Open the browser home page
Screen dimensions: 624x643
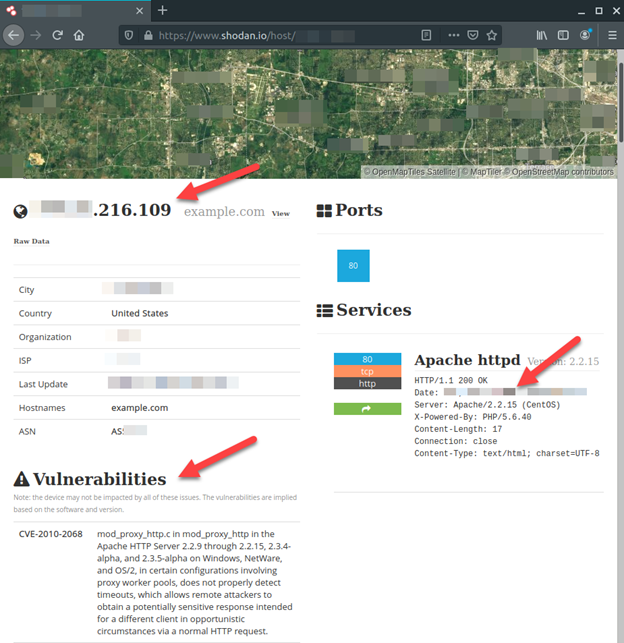[x=79, y=35]
